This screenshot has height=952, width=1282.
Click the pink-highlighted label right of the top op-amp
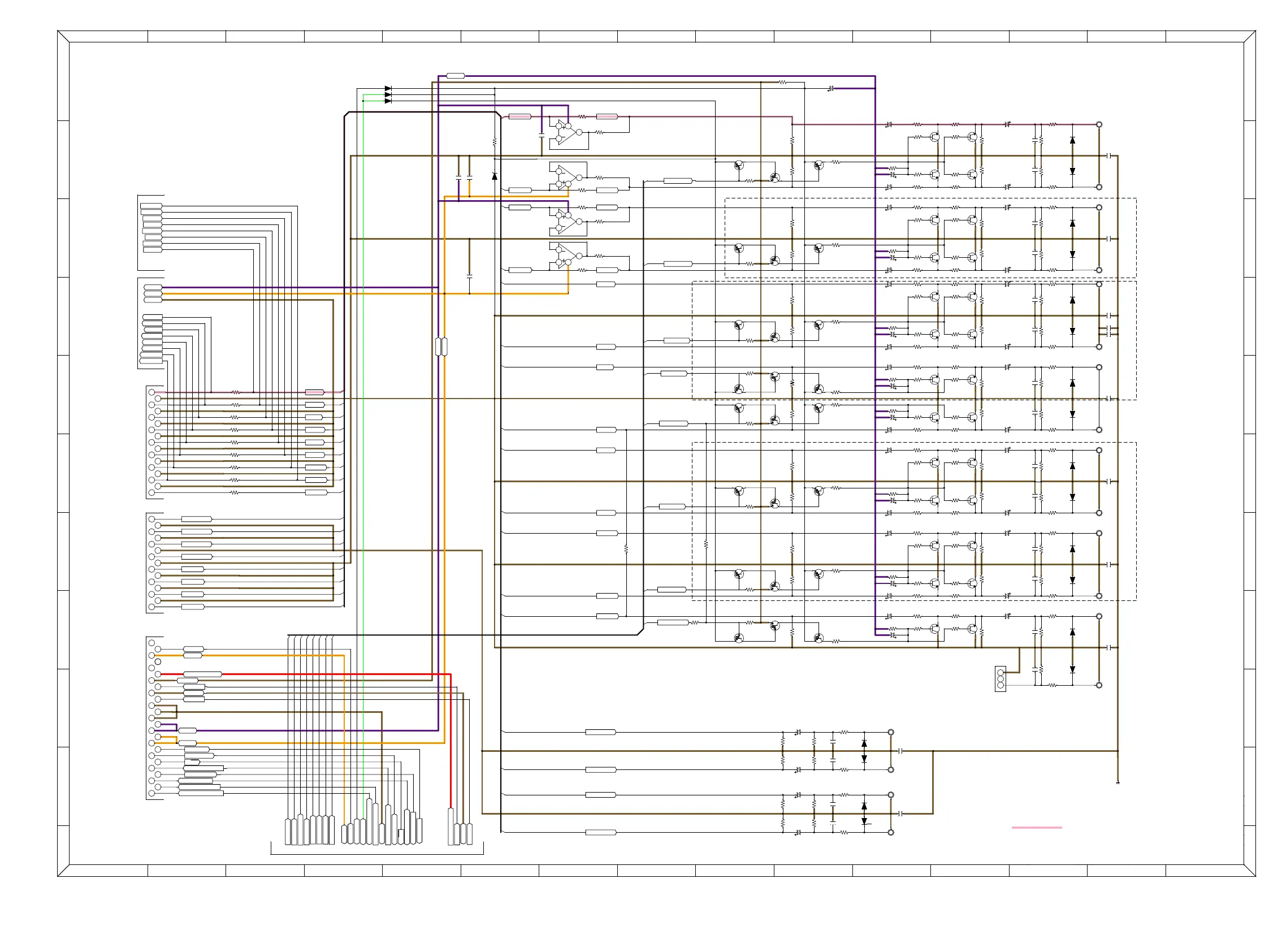click(607, 116)
